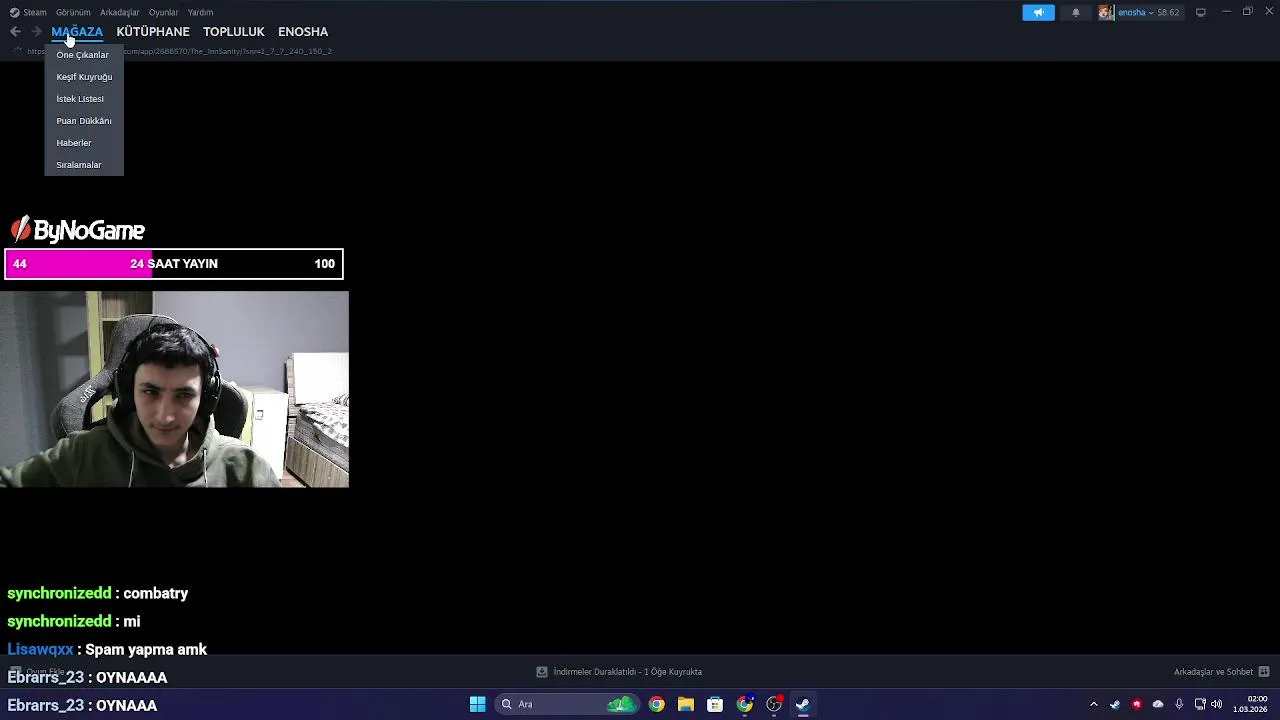Open the Steam announcements megaphone button

coord(1038,12)
